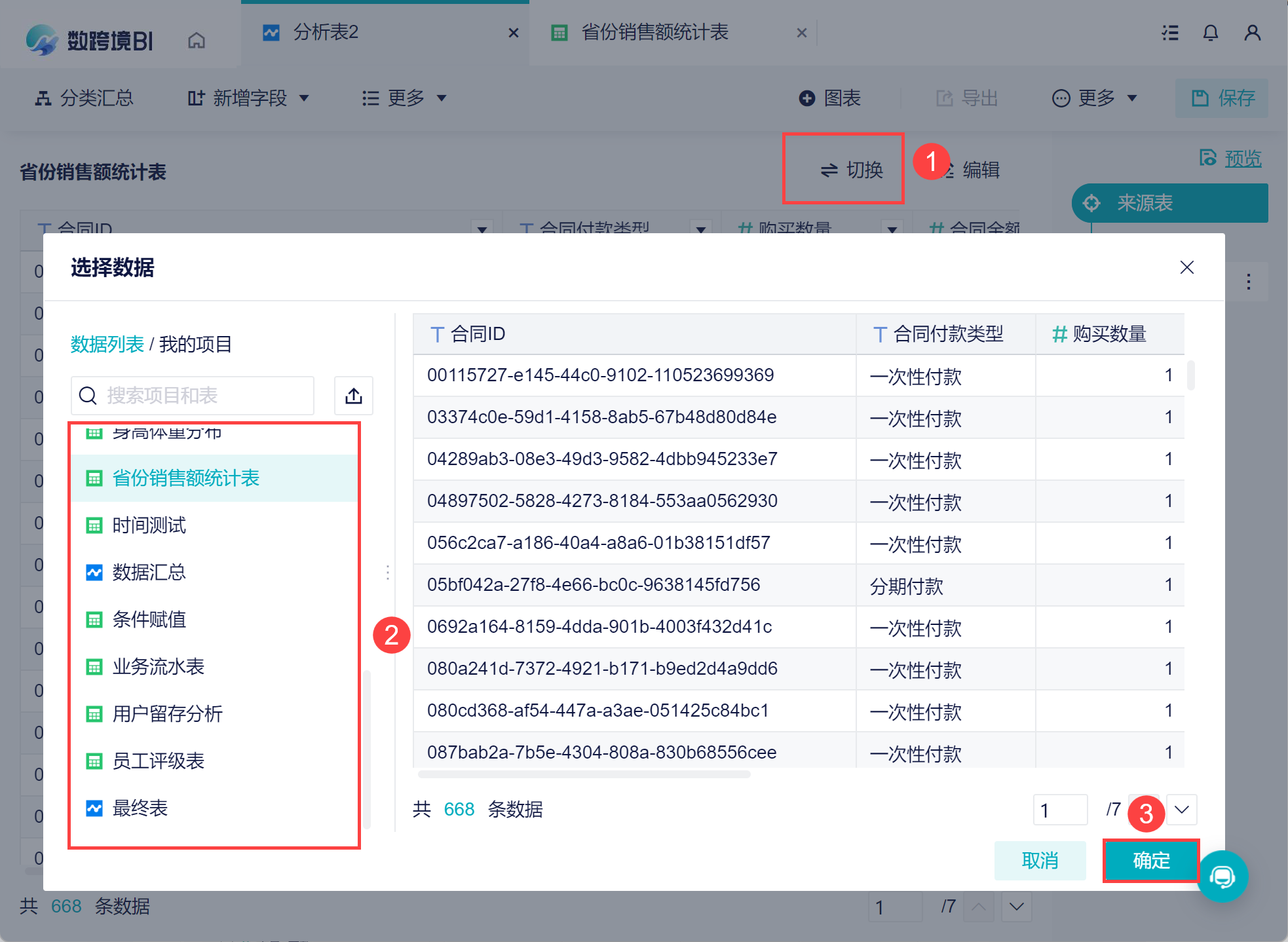Select 数据汇总 analysis table in the list

tap(149, 573)
